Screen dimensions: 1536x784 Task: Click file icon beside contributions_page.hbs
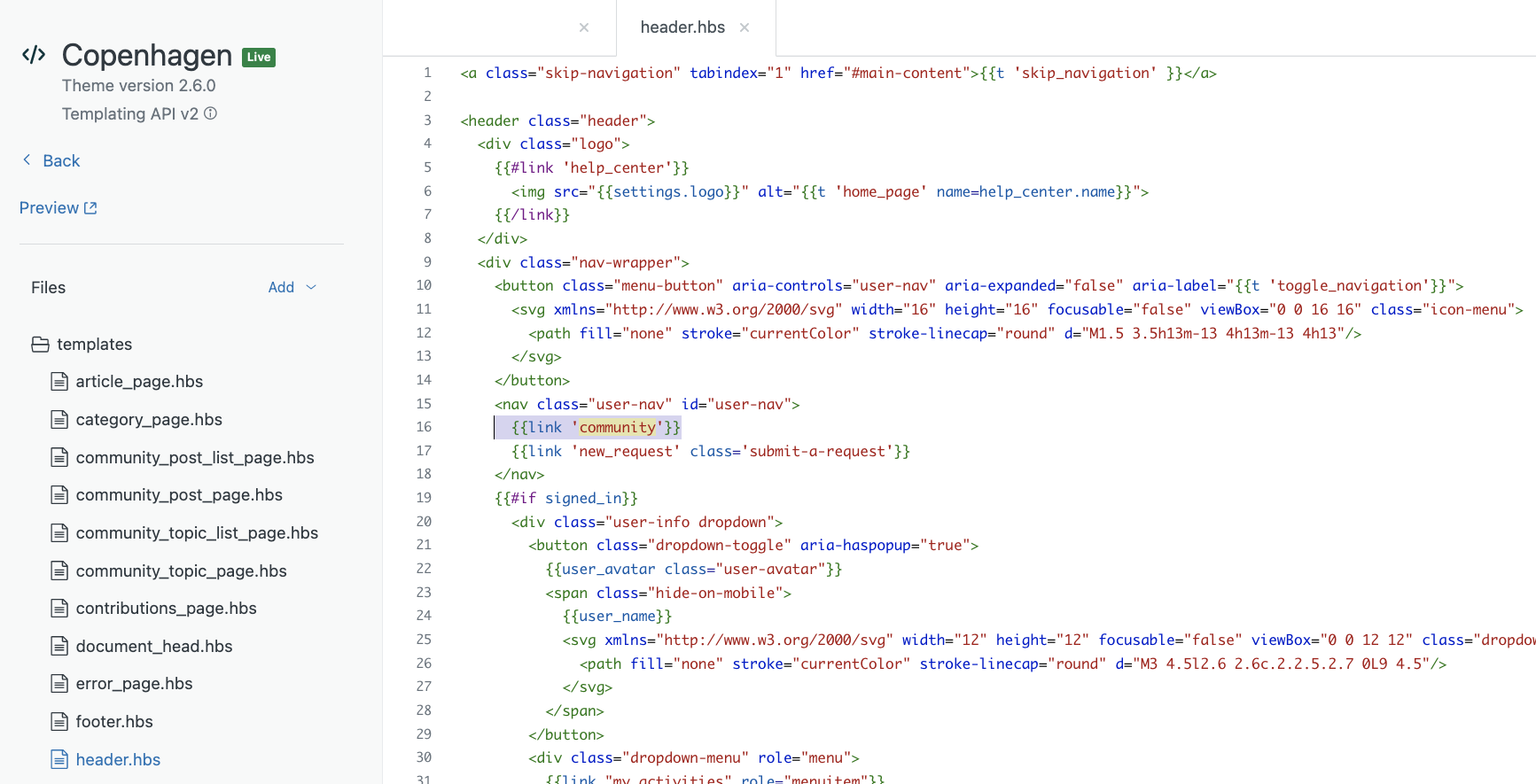tap(59, 609)
